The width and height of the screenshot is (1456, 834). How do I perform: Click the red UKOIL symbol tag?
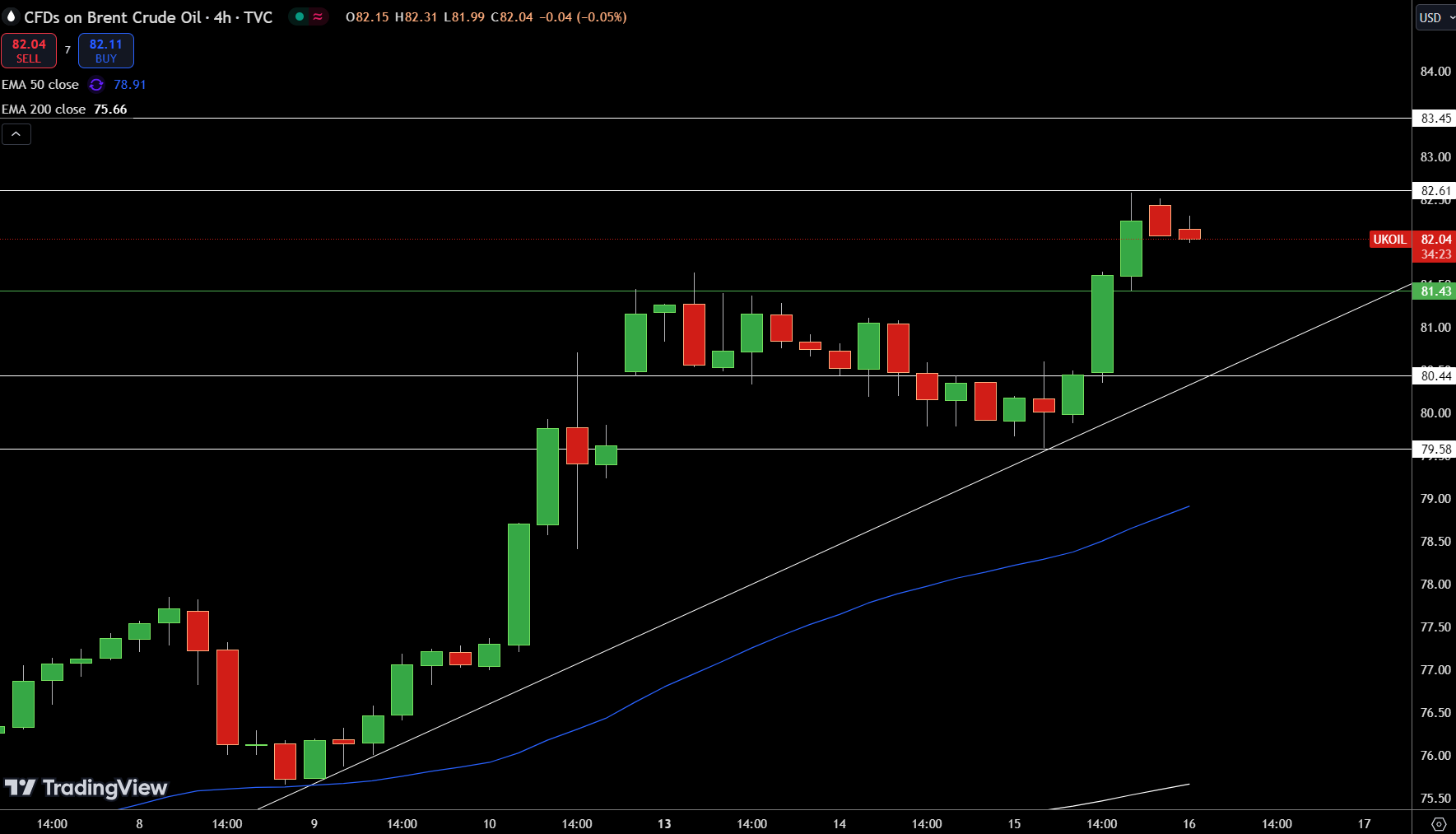point(1390,240)
